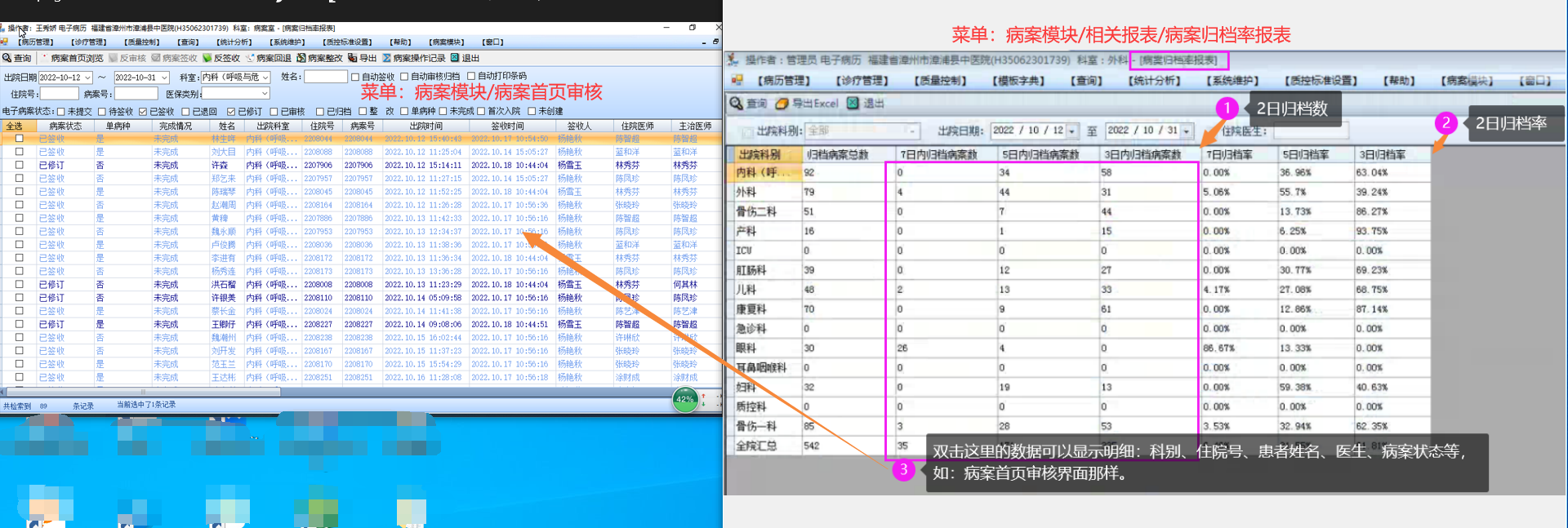The height and width of the screenshot is (528, 1568).
Task: Select the row for patient 洪石榴
Action: tap(361, 285)
